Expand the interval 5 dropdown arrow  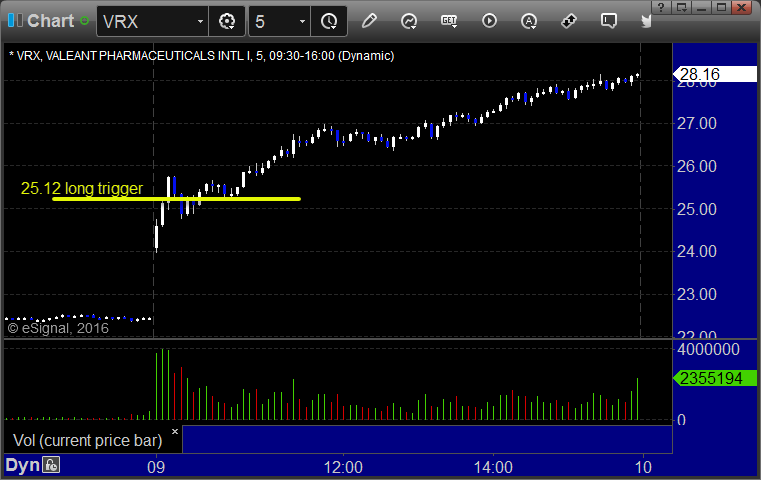click(302, 21)
